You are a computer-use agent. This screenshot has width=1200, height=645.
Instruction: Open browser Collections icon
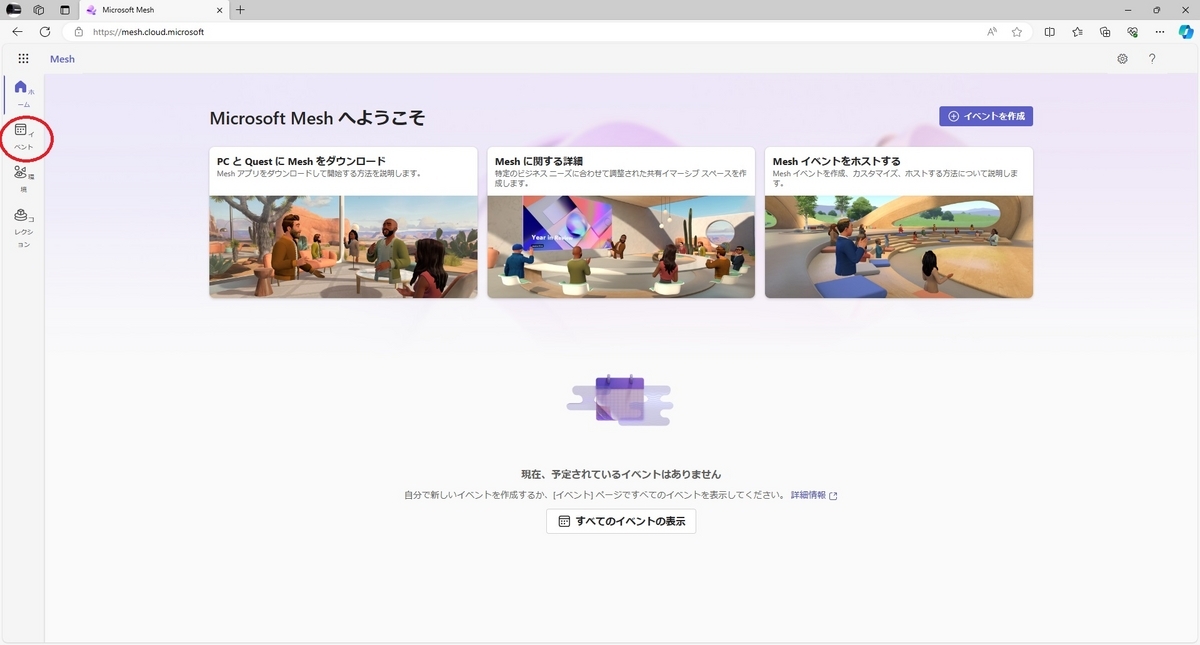point(1105,32)
